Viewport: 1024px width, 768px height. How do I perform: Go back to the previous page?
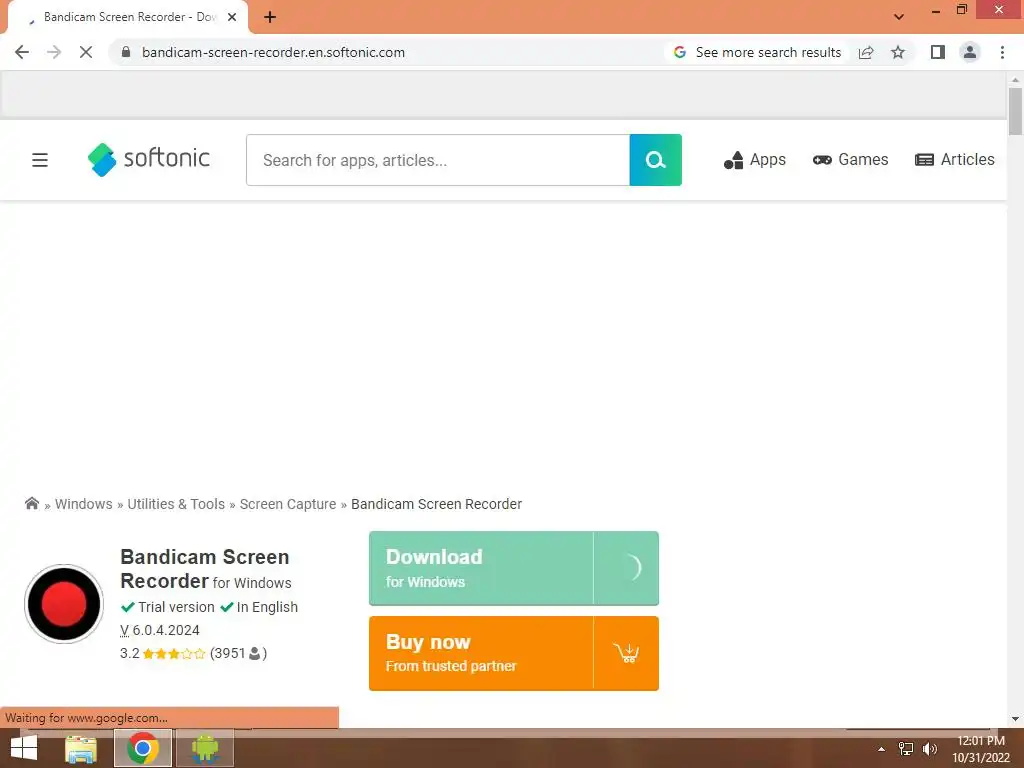[x=22, y=52]
